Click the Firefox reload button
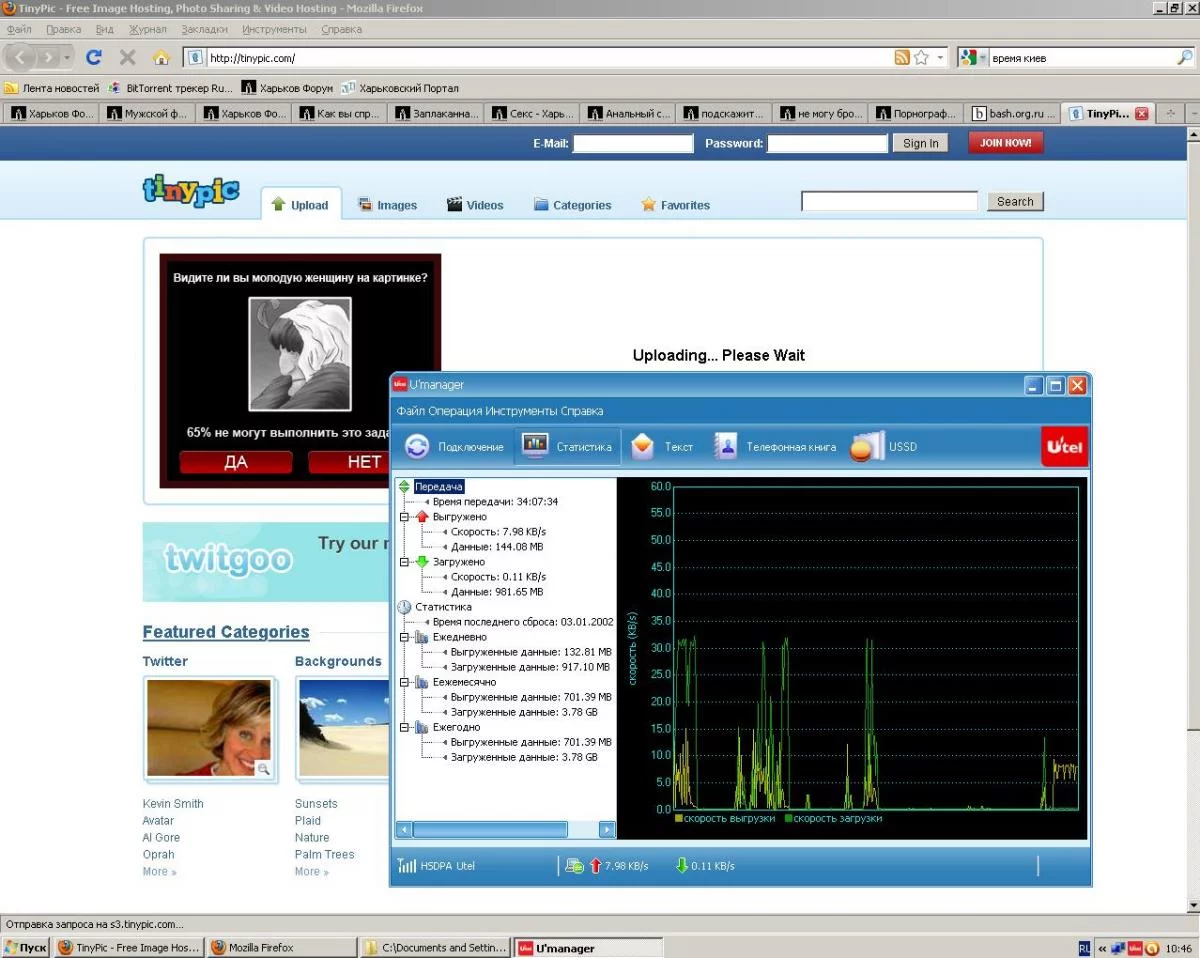Screen dimensions: 1200x958 pos(94,58)
